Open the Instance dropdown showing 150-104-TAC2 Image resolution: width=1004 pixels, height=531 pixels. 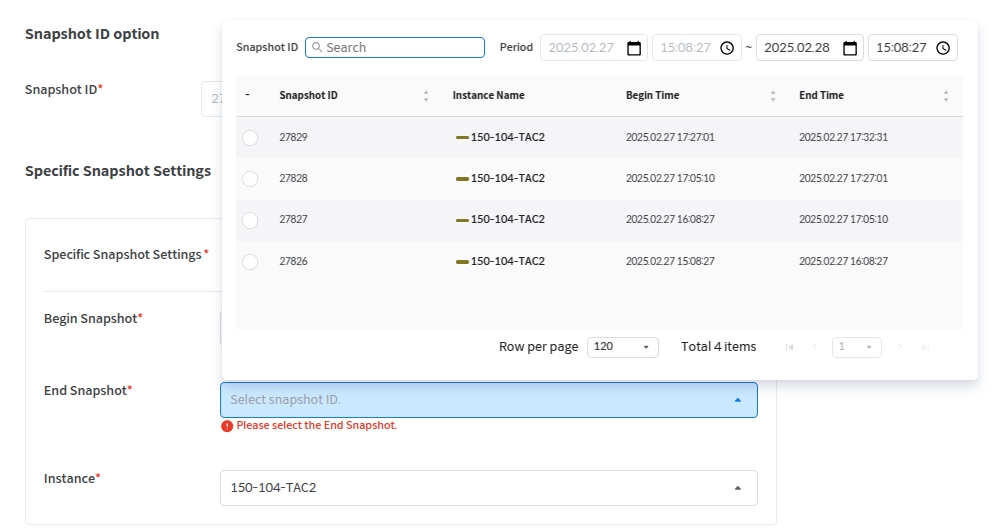(x=488, y=488)
